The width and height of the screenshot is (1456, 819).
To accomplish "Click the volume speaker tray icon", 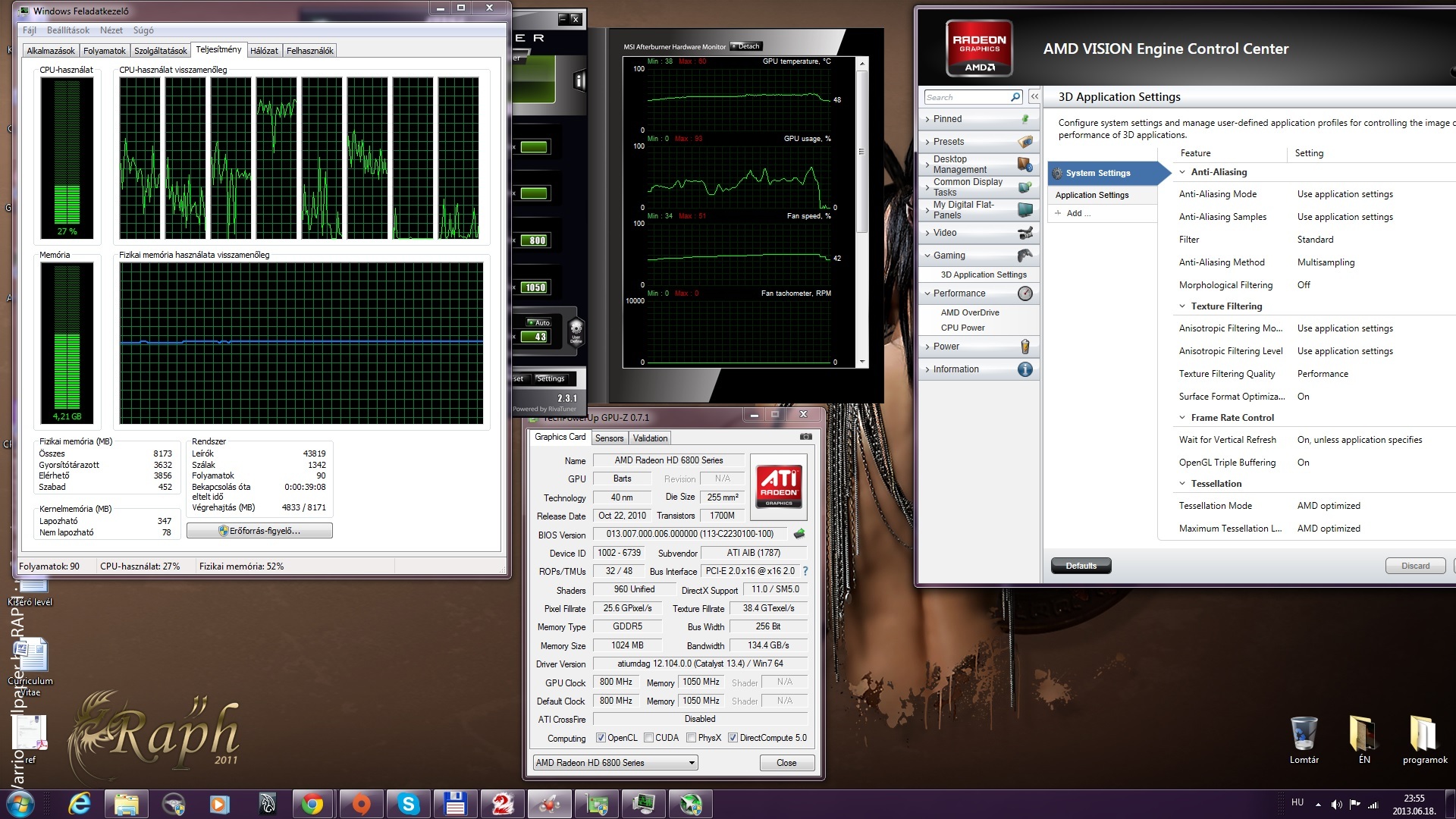I will click(x=1336, y=804).
